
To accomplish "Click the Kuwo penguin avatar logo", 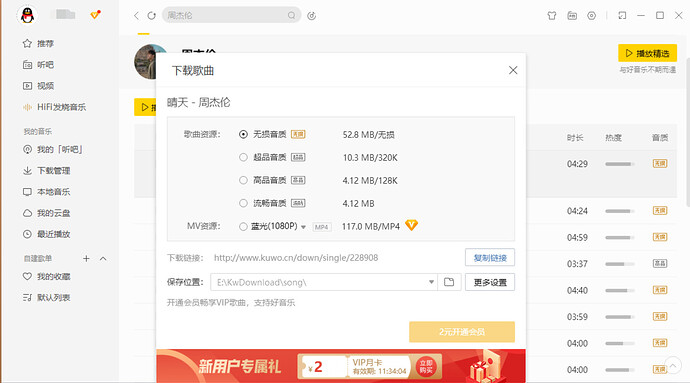I will [x=27, y=15].
